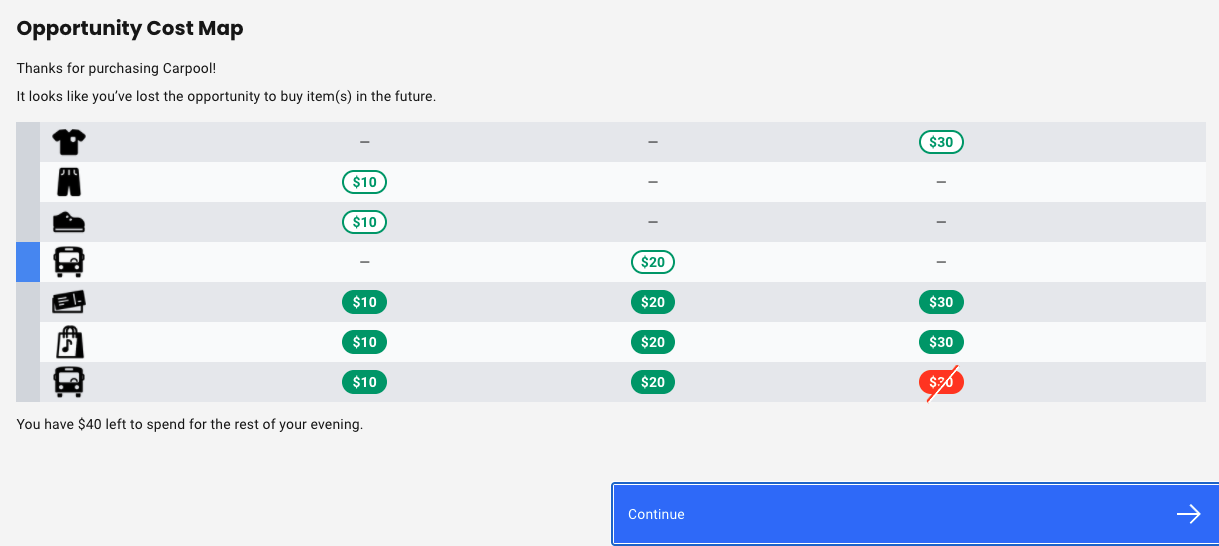
Task: Click the crossed-out red $30 badge
Action: click(941, 382)
